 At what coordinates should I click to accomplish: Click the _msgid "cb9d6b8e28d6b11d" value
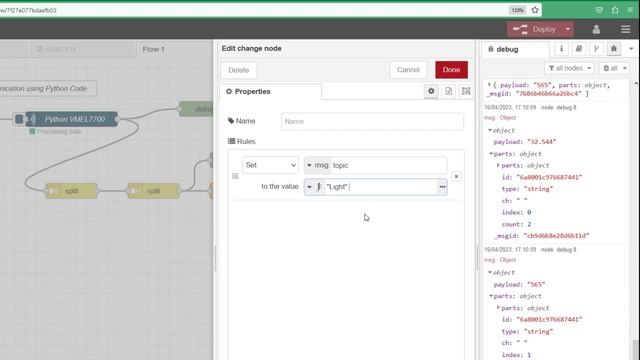click(556, 236)
